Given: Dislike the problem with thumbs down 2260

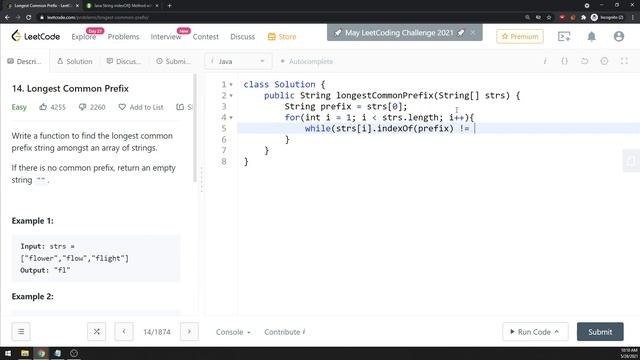Looking at the screenshot, I should pyautogui.click(x=92, y=107).
